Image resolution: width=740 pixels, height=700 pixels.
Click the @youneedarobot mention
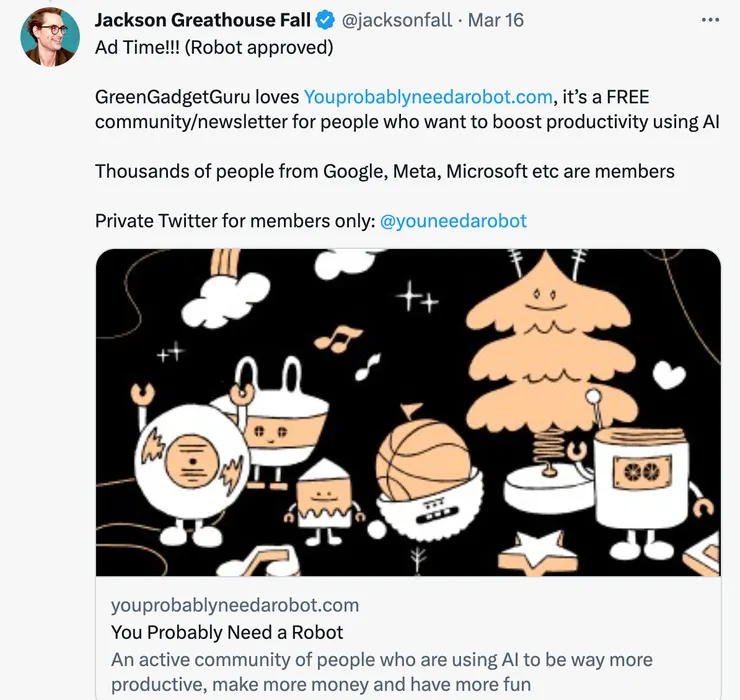coord(453,220)
